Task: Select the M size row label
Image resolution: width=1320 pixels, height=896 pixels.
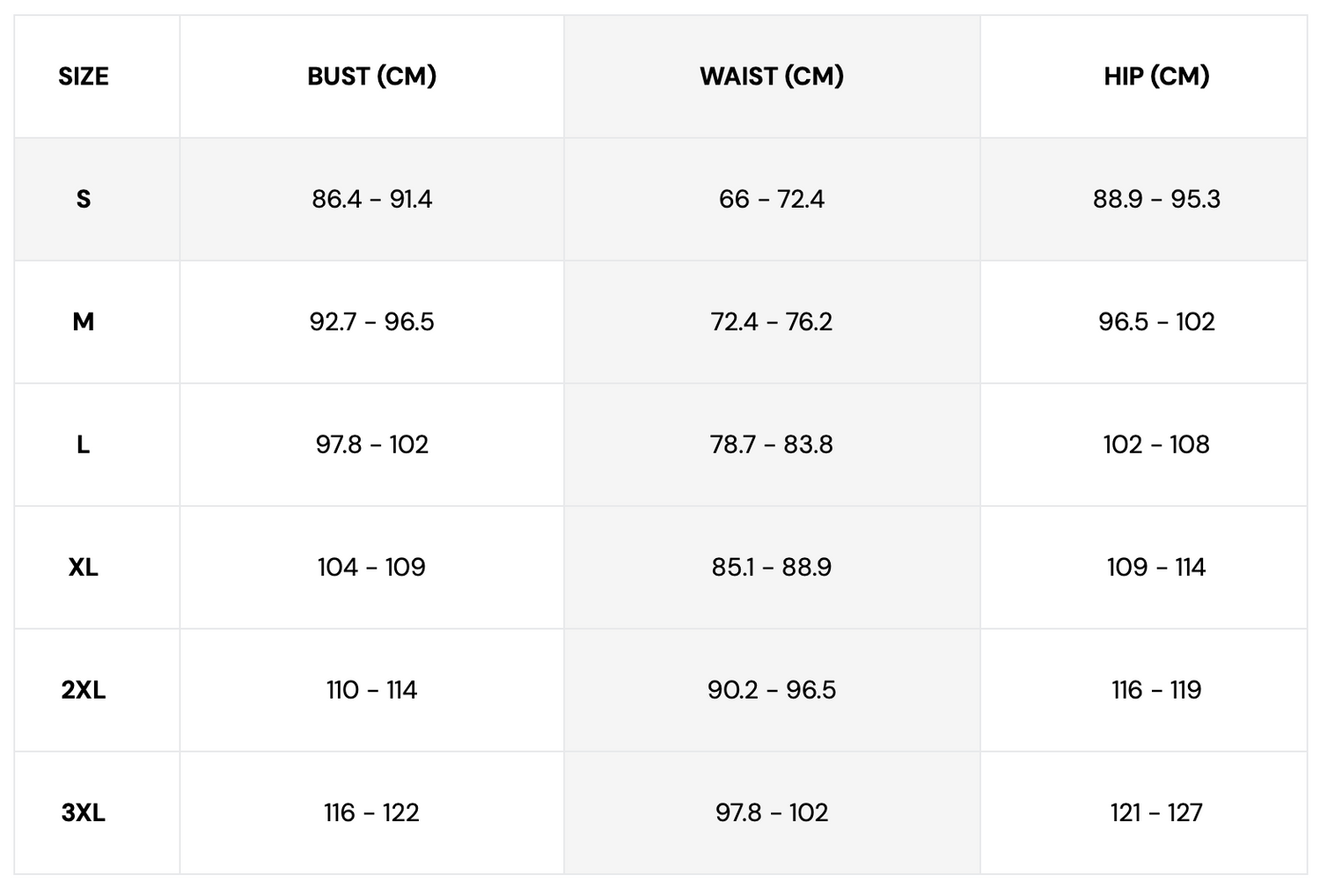Action: point(84,321)
